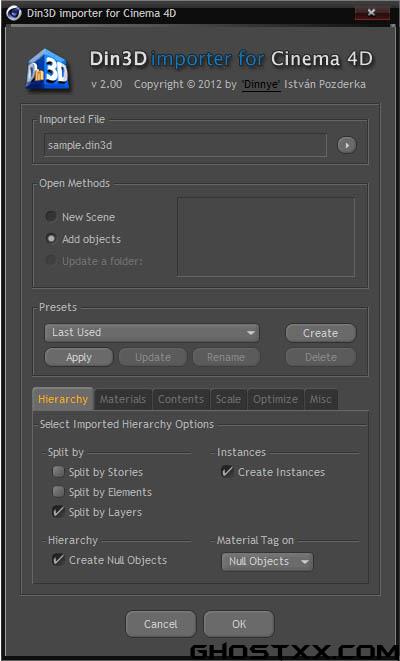This screenshot has height=661, width=400.
Task: Open the Misc tab
Action: (x=320, y=399)
